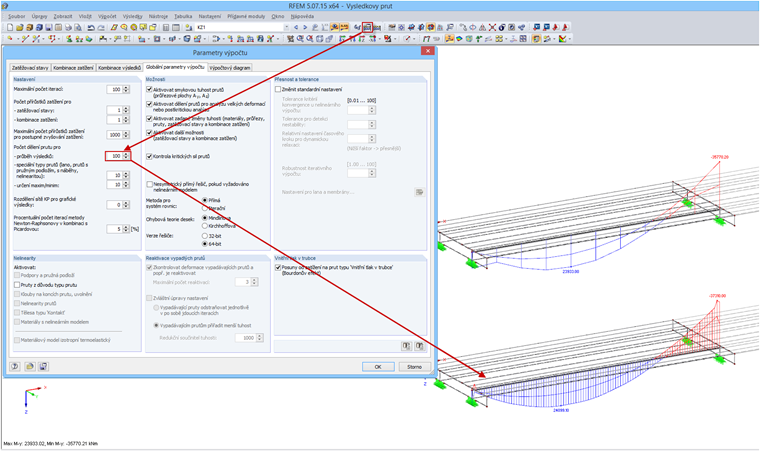The image size is (760, 451).
Task: Click the Open folder icon in toolbar
Action: [x=19, y=28]
